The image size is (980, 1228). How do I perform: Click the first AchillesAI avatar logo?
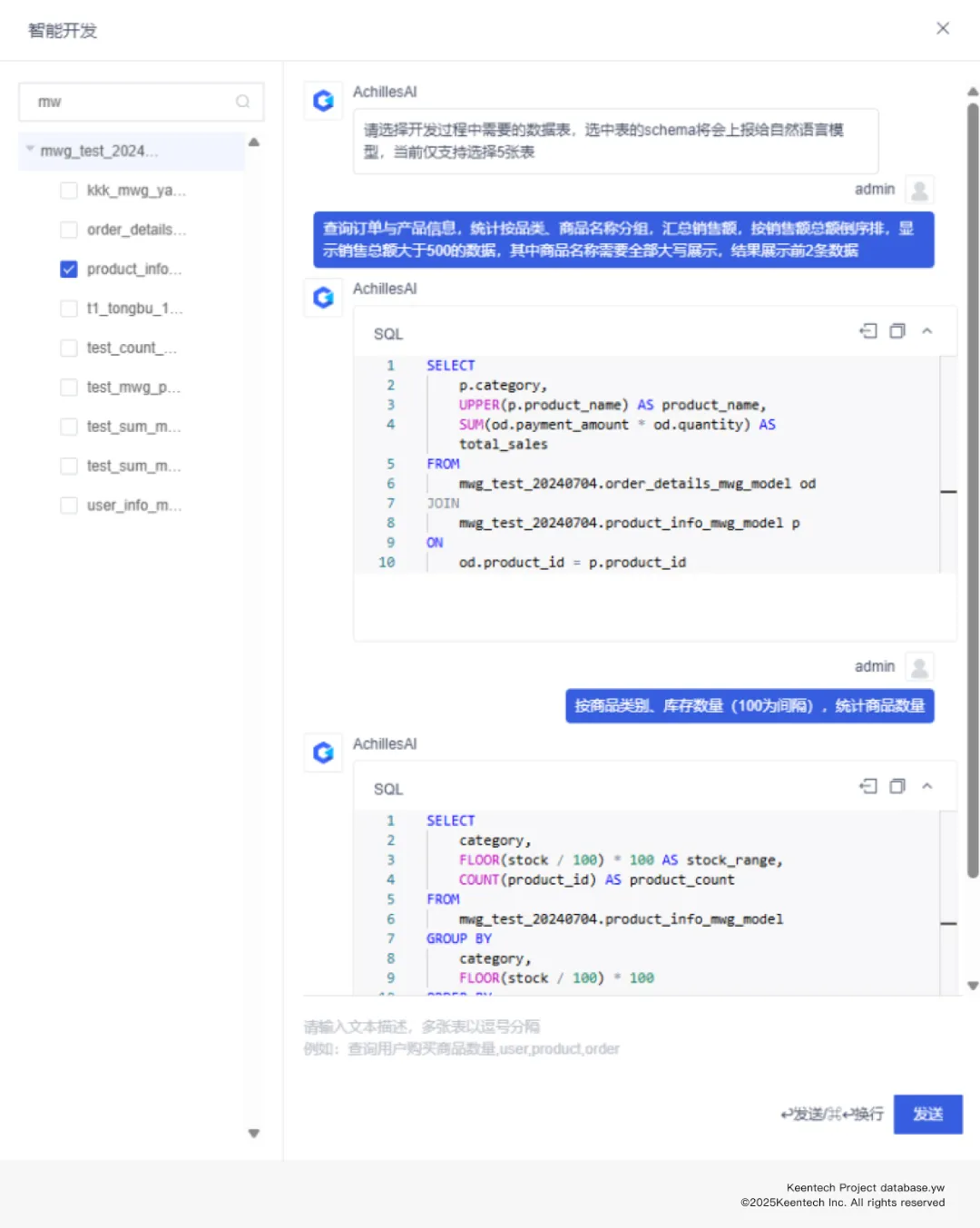point(323,101)
